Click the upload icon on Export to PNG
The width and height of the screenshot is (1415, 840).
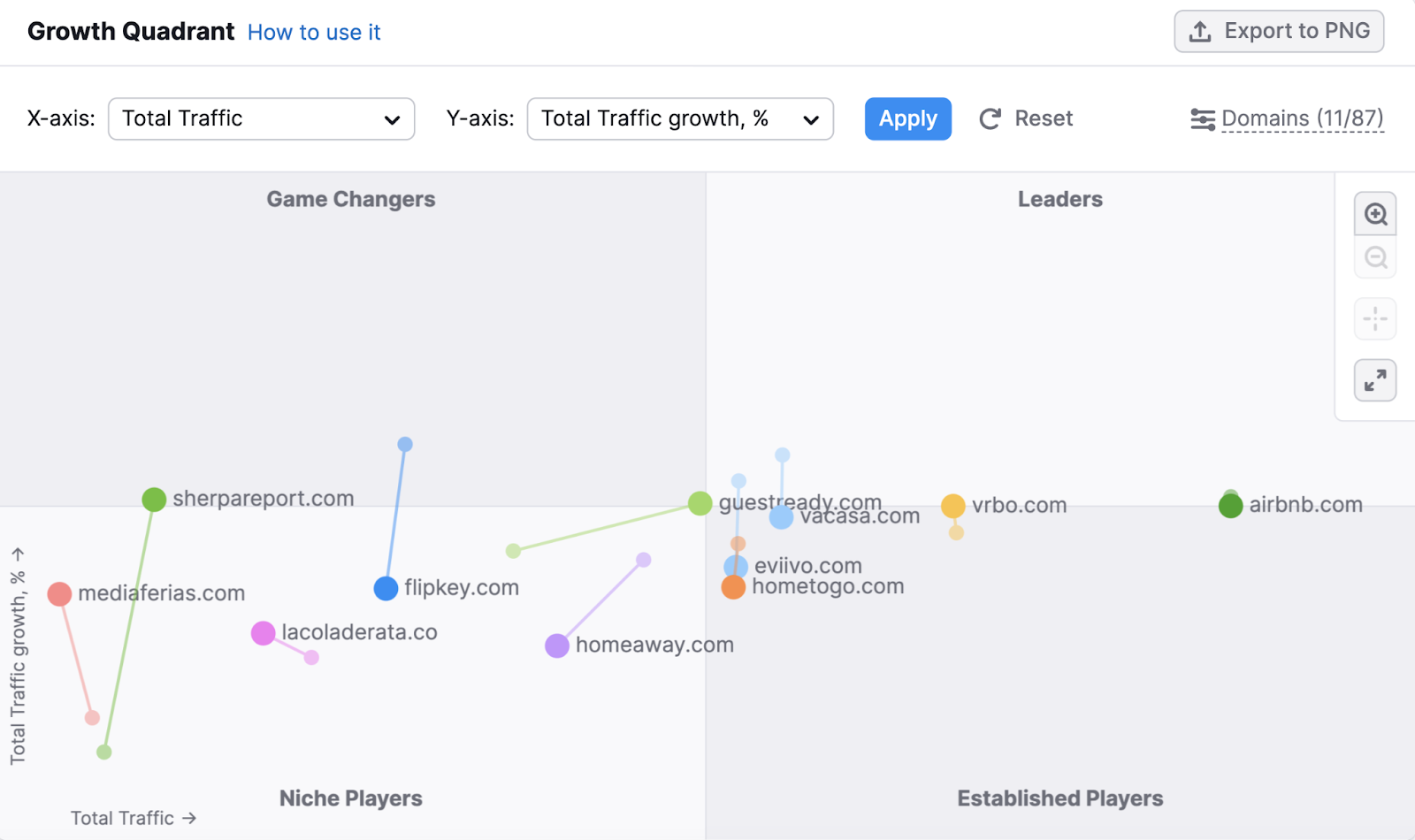(x=1200, y=30)
